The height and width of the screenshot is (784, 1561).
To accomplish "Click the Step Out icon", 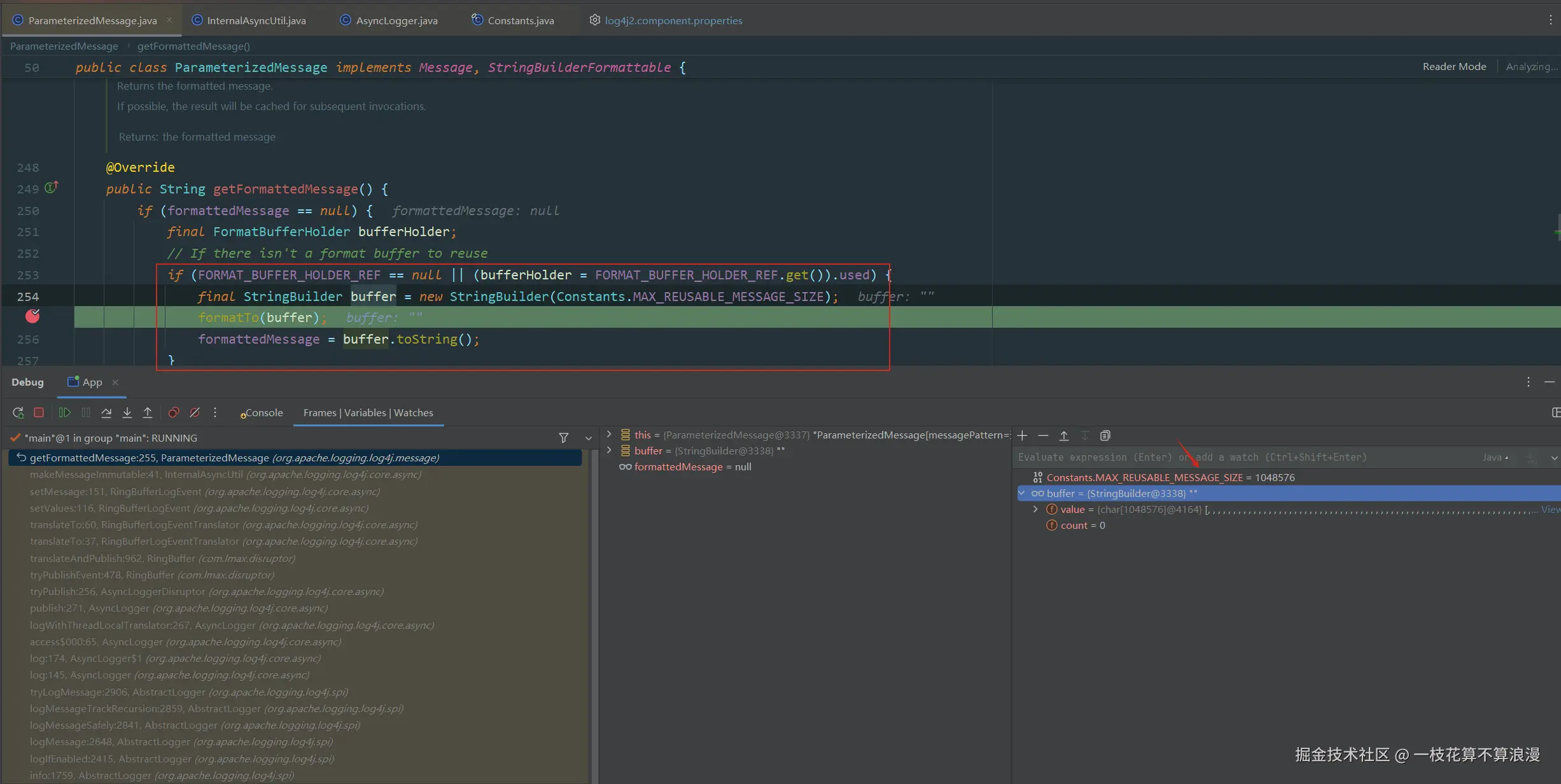I will [148, 412].
